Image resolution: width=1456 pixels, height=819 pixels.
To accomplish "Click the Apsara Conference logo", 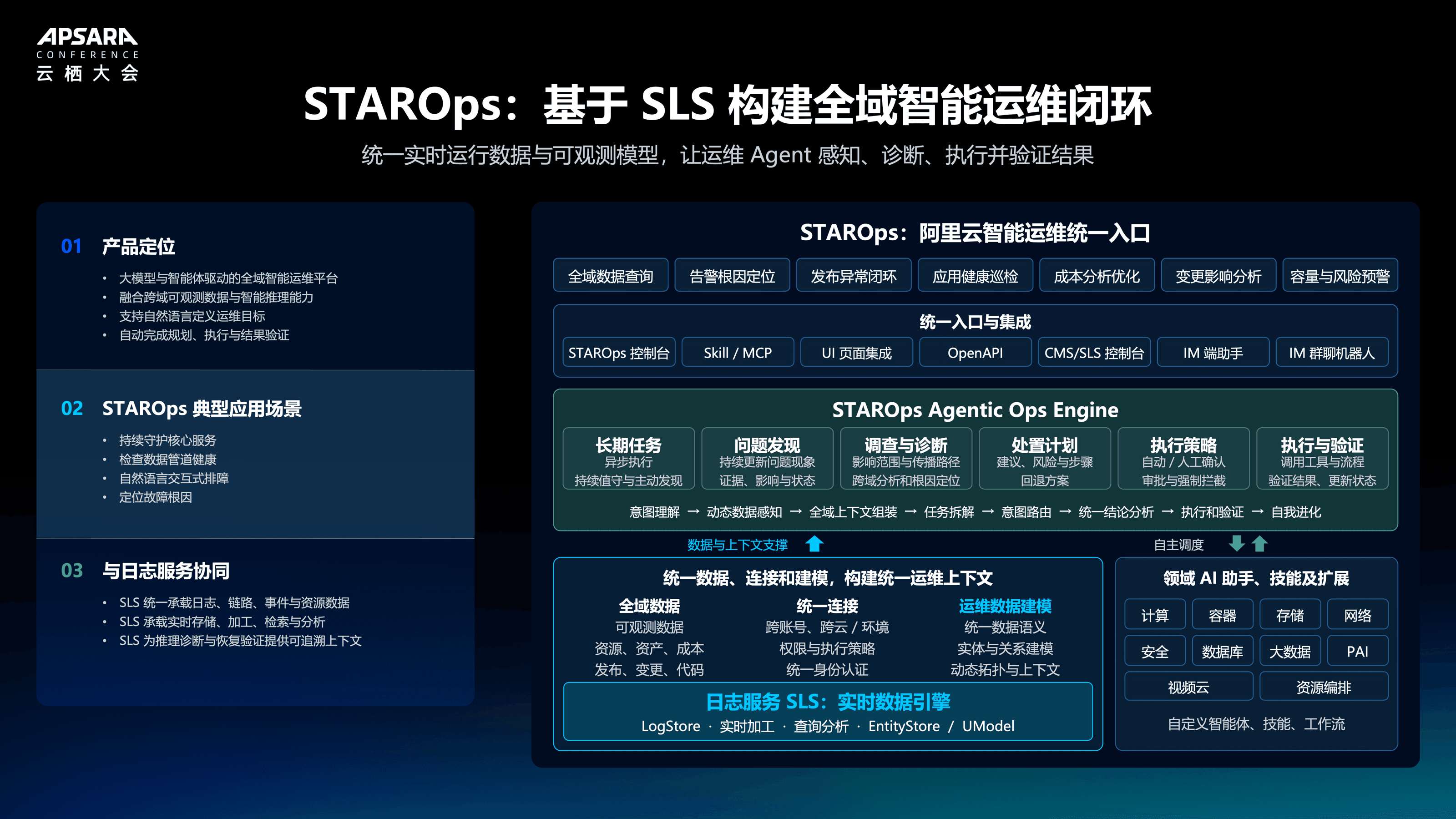I will (x=87, y=55).
